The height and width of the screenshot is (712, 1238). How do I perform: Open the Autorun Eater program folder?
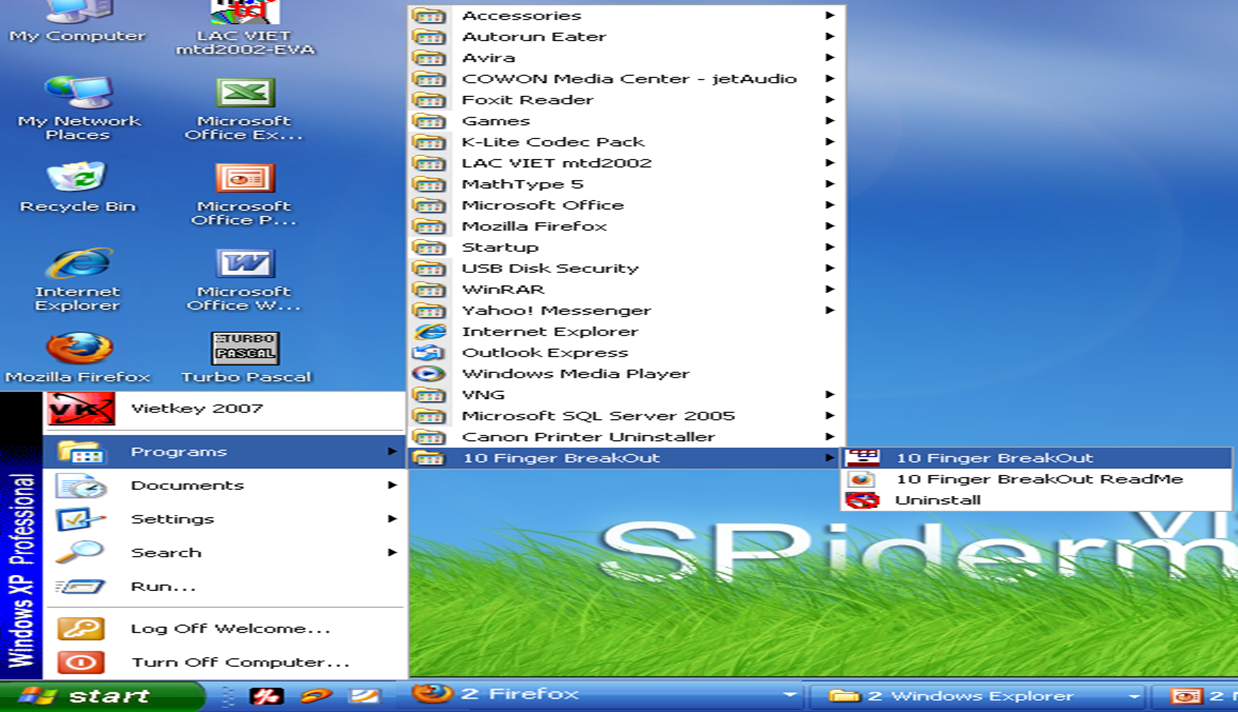point(626,37)
